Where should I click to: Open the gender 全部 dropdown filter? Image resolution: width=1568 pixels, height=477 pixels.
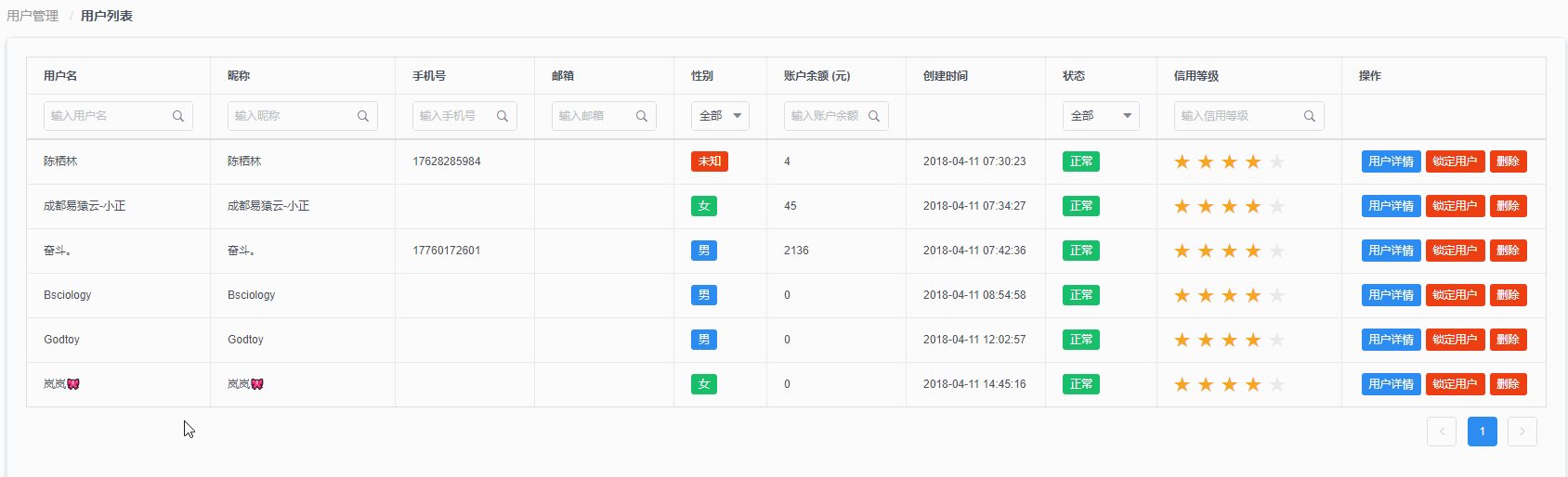pyautogui.click(x=720, y=116)
